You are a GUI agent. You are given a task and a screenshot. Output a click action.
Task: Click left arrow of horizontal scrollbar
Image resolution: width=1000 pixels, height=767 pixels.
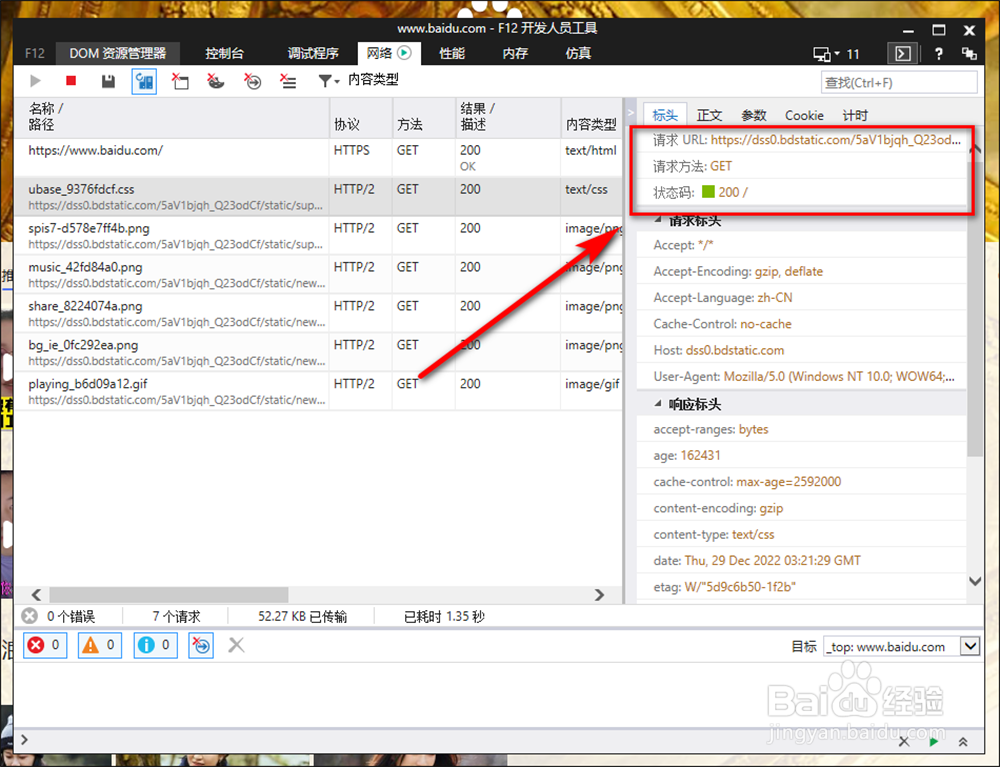pyautogui.click(x=36, y=595)
